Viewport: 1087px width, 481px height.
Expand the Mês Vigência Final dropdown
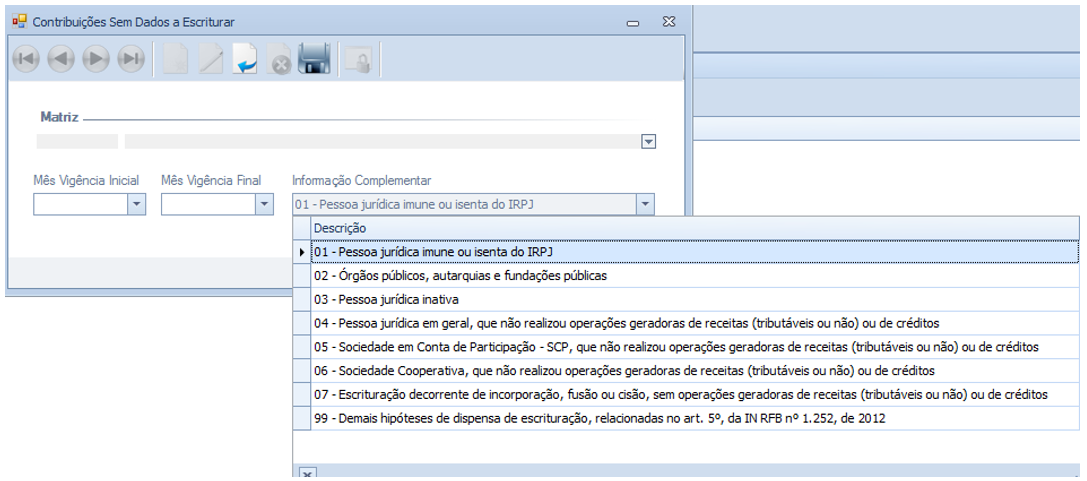pyautogui.click(x=263, y=204)
